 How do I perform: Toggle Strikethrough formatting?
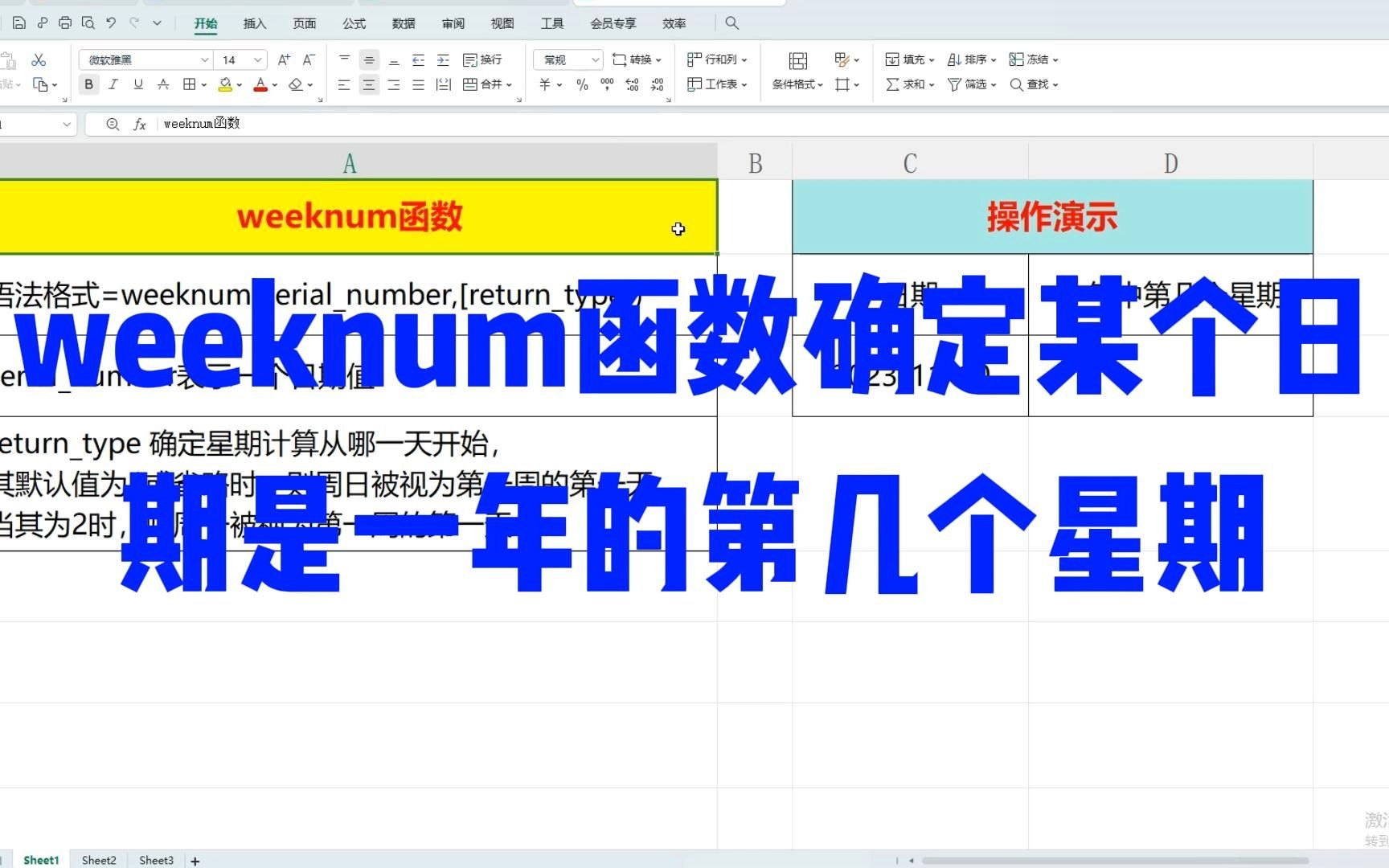click(x=163, y=84)
